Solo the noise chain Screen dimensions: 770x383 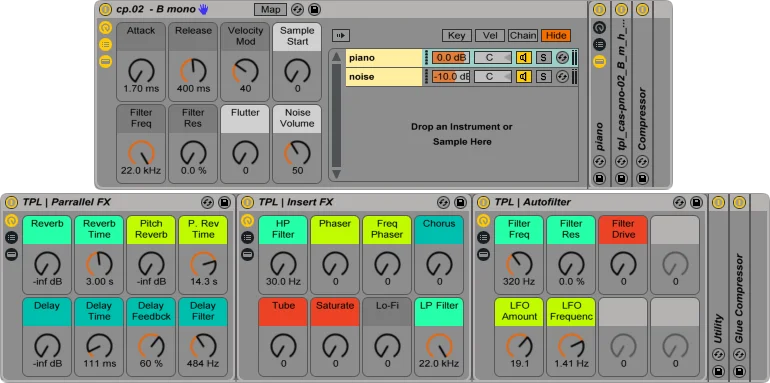point(543,77)
